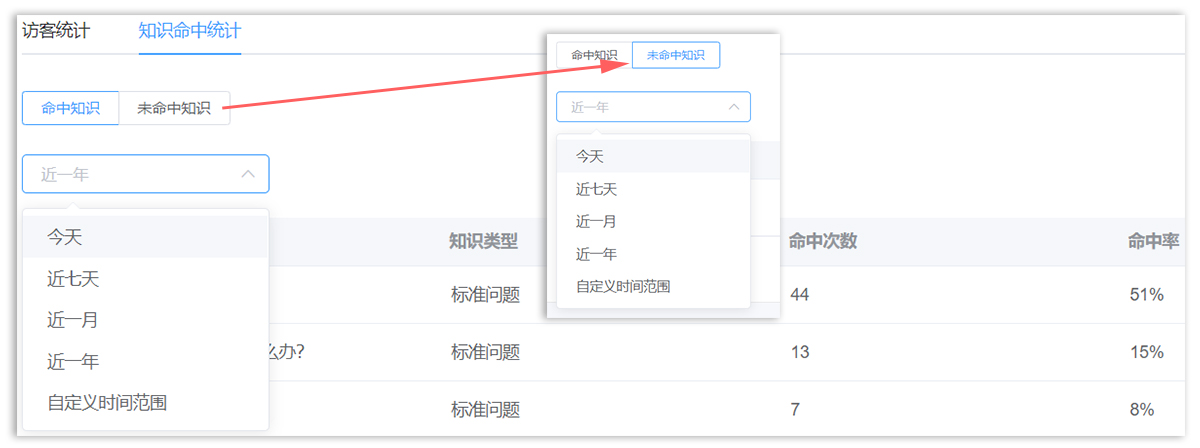
Task: Choose 近一年 in the main dropdown list
Action: click(x=146, y=361)
